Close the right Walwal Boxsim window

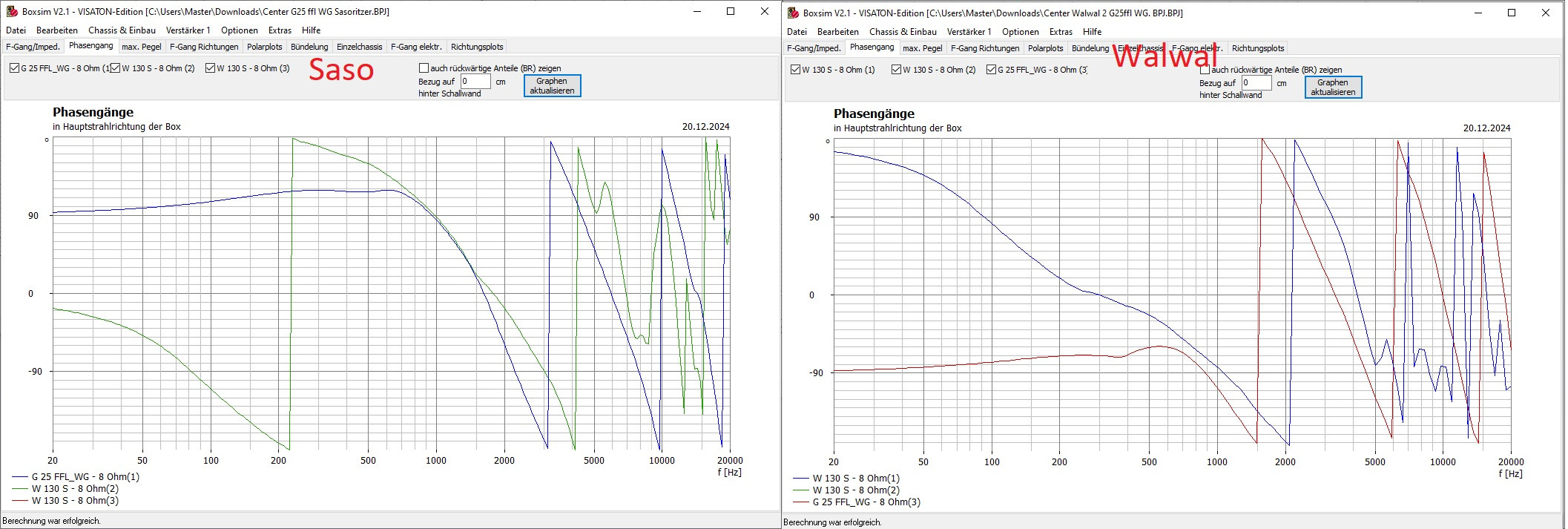click(x=1546, y=13)
